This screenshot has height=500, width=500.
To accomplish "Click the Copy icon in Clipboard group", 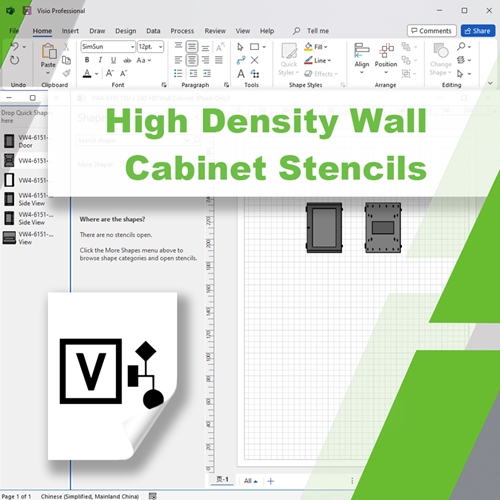I will [x=66, y=60].
